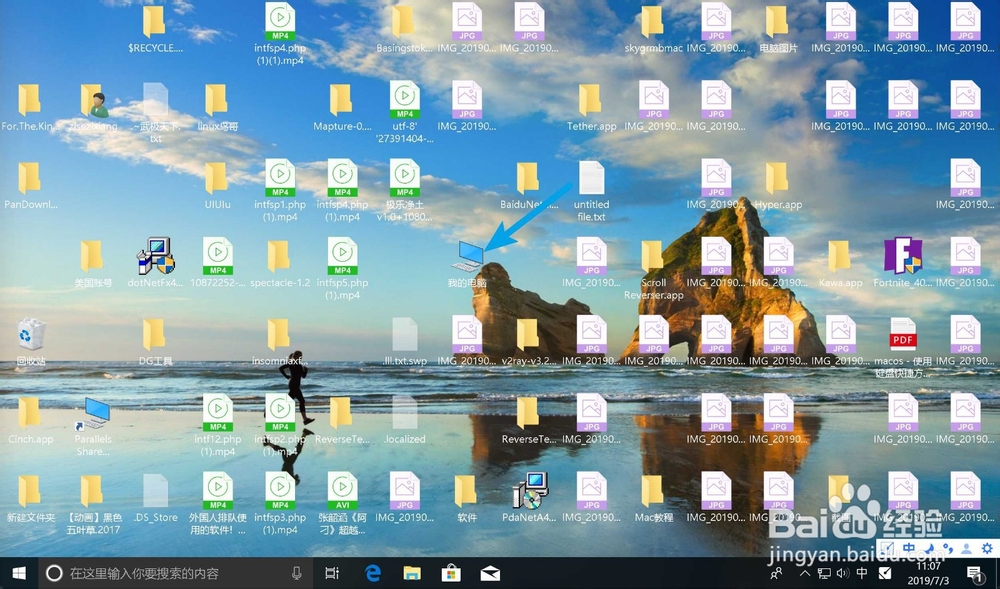Select the 新建文件夹 folder
Viewport: 1000px width, 589px height.
30,498
